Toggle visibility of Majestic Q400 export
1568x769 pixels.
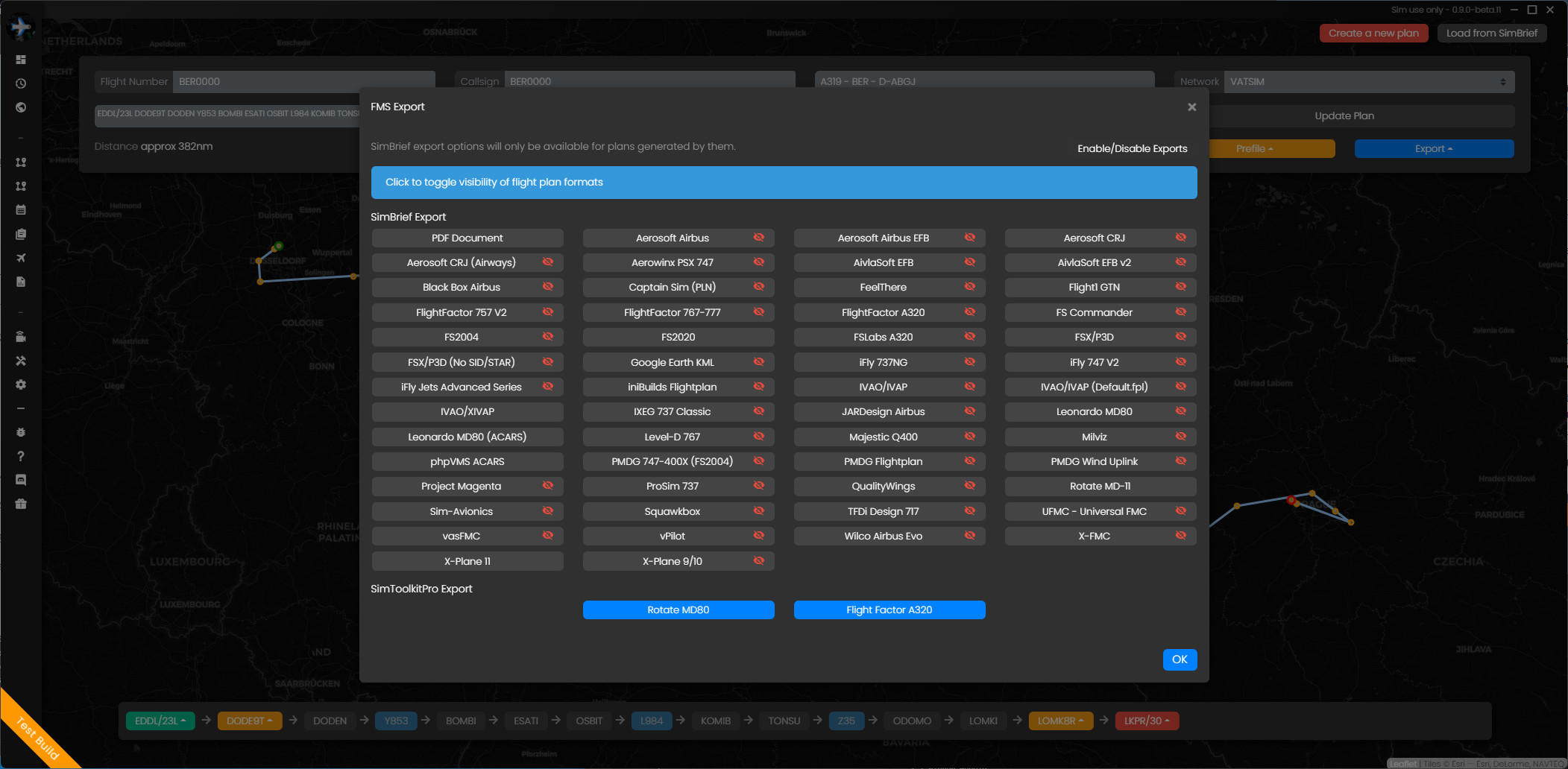coord(970,437)
